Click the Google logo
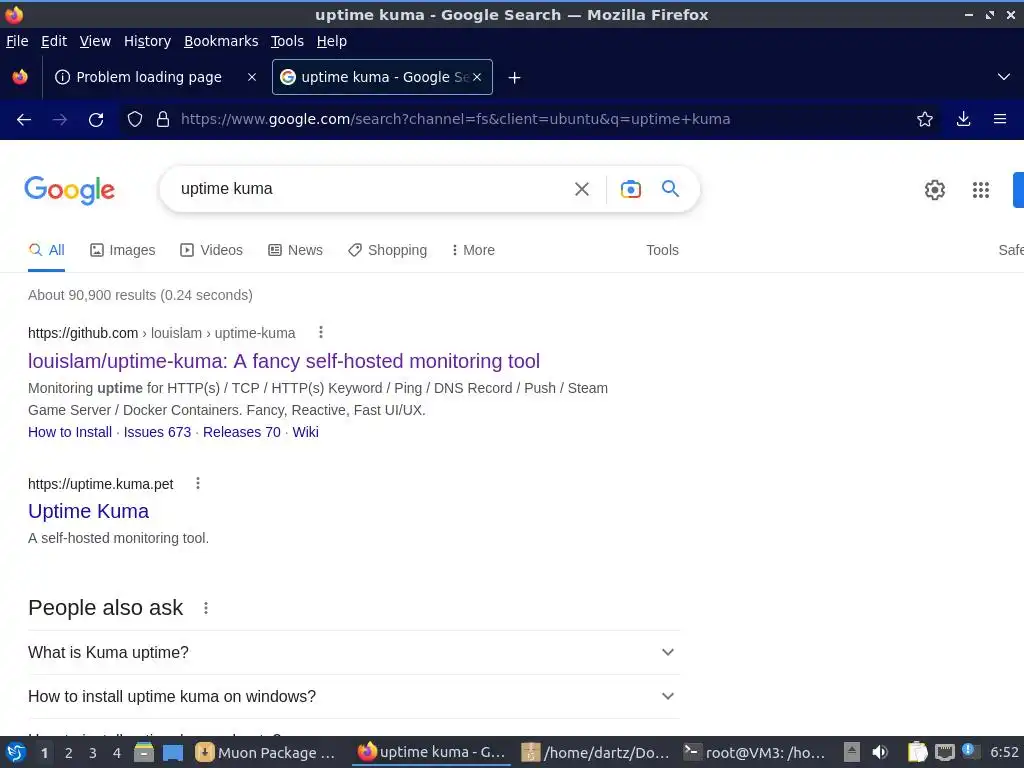The height and width of the screenshot is (768, 1024). [69, 190]
